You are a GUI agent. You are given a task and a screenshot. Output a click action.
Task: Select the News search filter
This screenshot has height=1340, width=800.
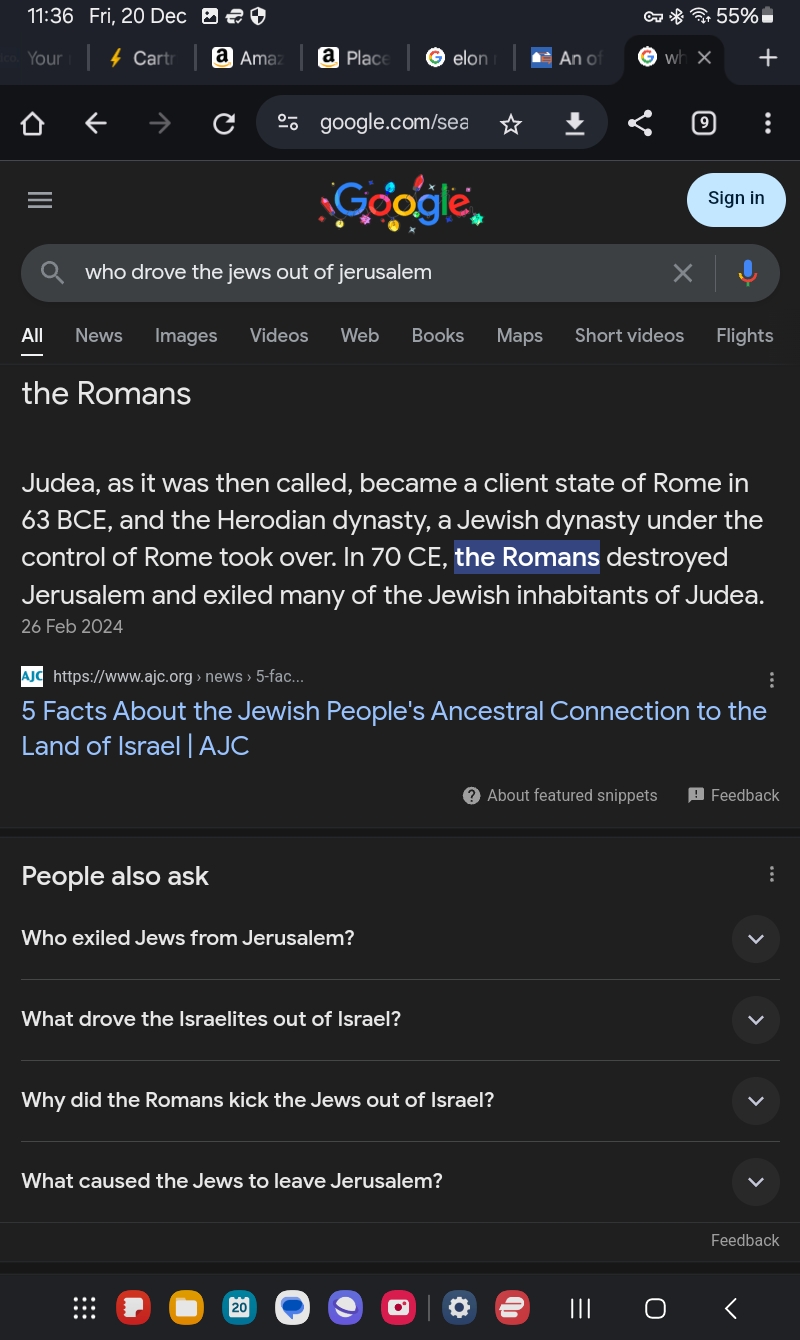98,335
